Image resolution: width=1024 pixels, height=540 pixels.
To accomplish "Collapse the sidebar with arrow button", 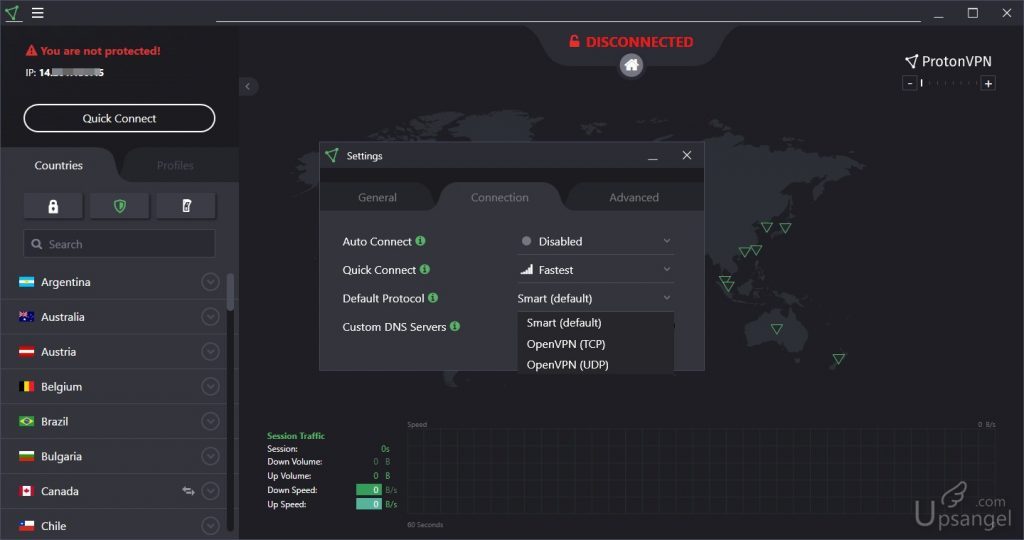I will coord(248,86).
